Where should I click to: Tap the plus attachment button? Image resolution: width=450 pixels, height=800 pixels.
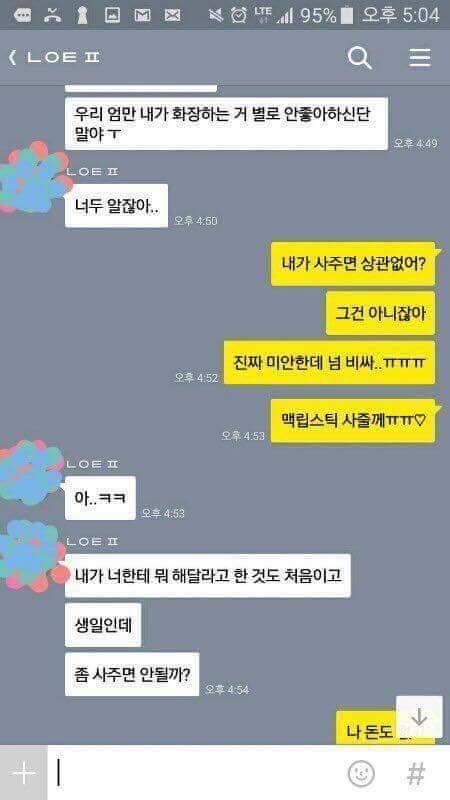click(23, 773)
